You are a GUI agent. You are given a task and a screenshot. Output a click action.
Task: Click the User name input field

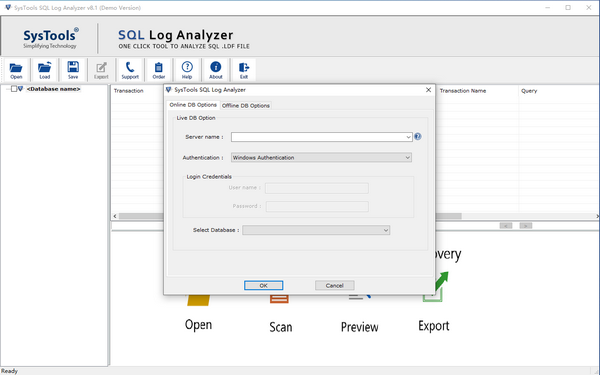[x=317, y=188]
